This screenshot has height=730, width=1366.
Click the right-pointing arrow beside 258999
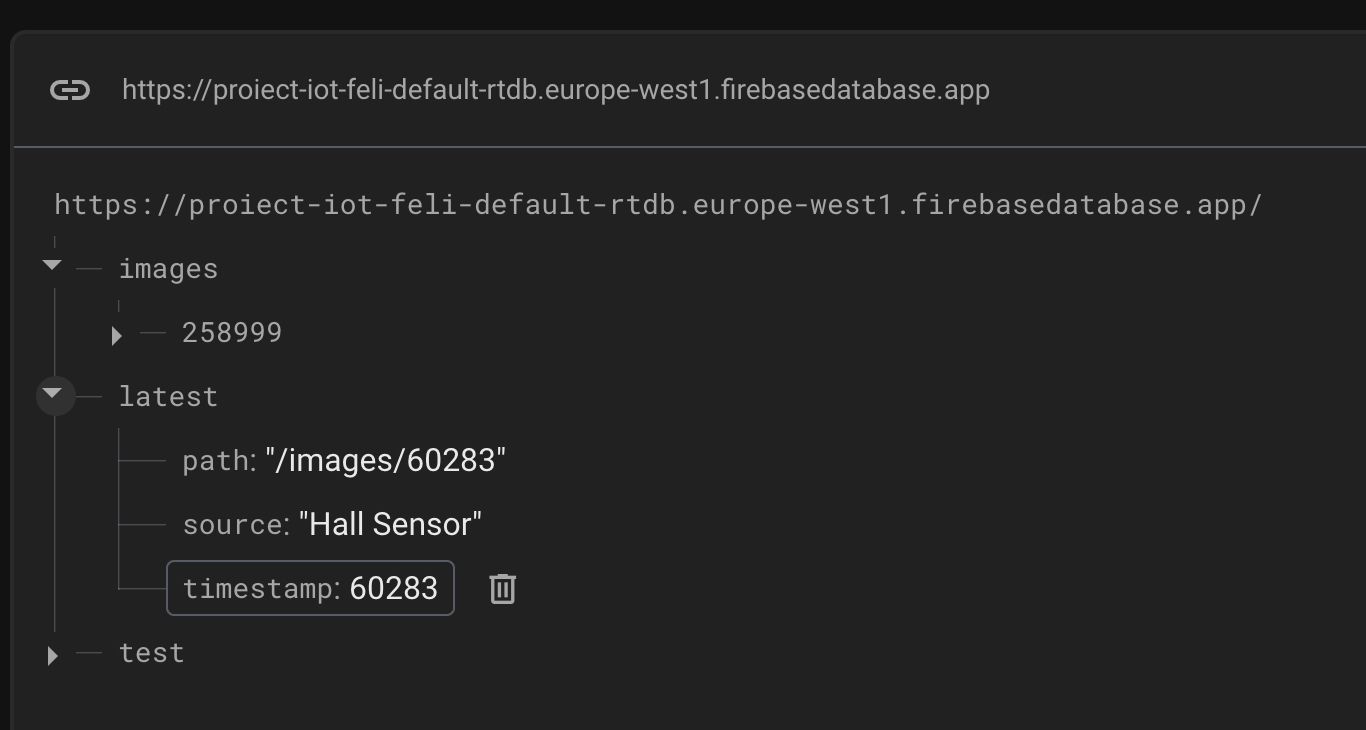pyautogui.click(x=116, y=336)
